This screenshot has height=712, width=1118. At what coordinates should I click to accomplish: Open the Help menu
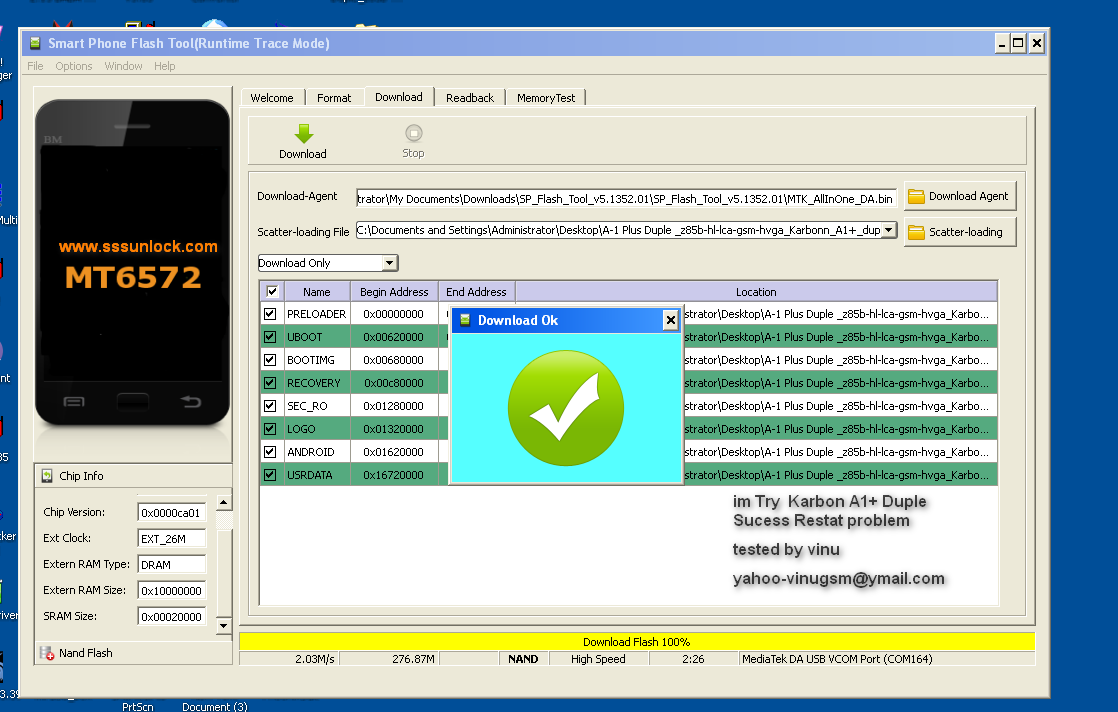165,66
